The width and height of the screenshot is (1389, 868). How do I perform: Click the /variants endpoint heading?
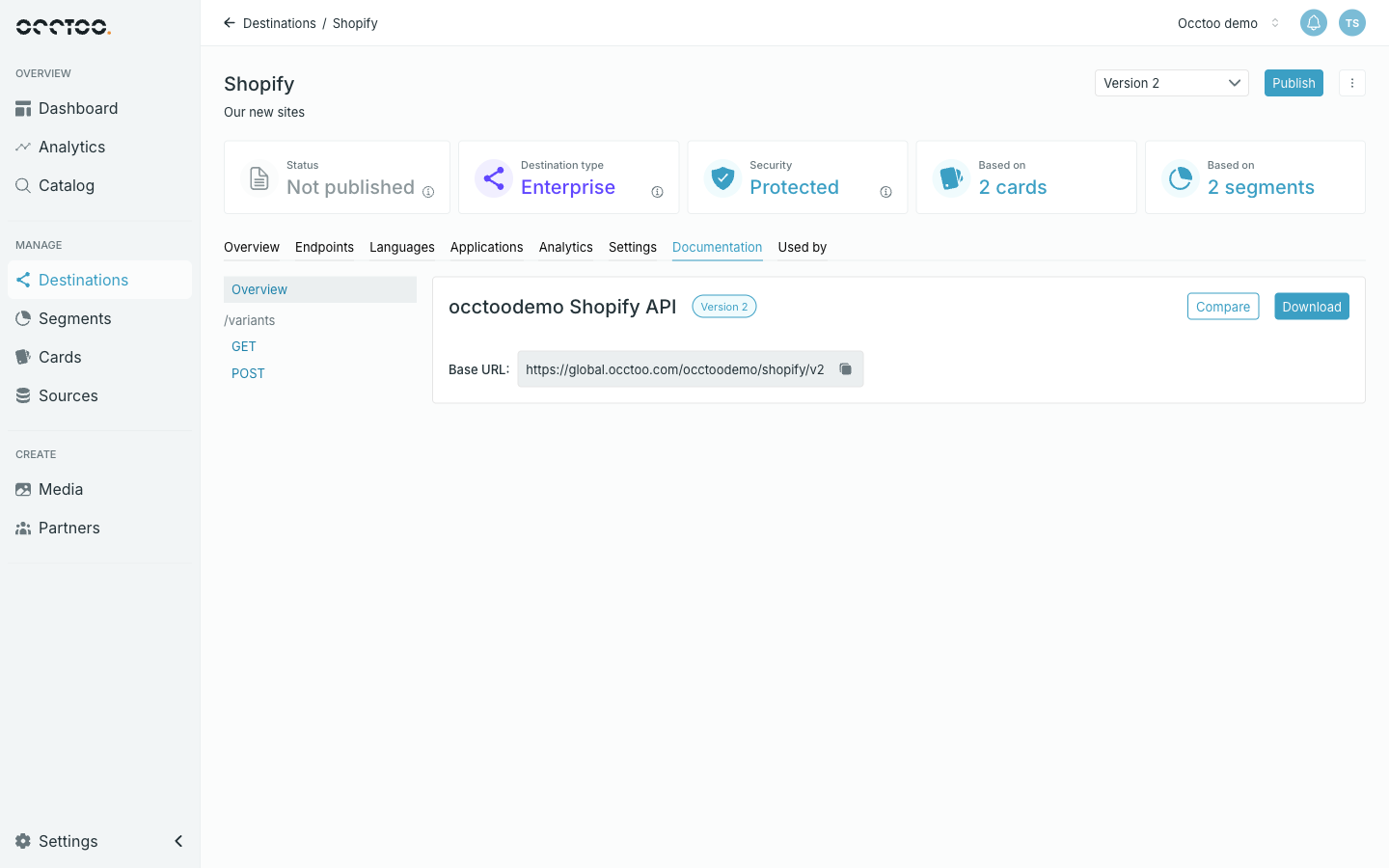250,320
